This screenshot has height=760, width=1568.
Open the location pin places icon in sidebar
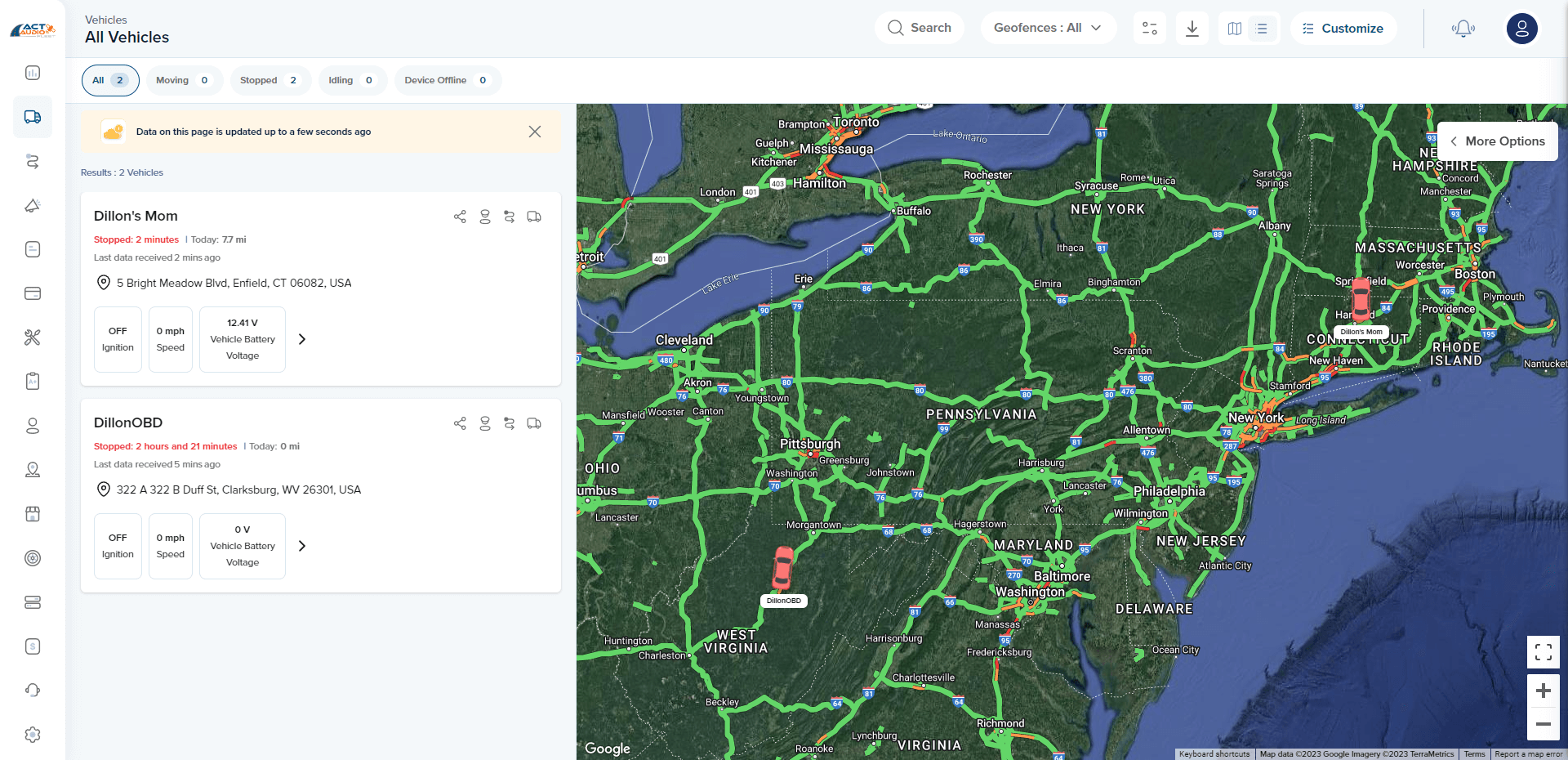(x=33, y=470)
